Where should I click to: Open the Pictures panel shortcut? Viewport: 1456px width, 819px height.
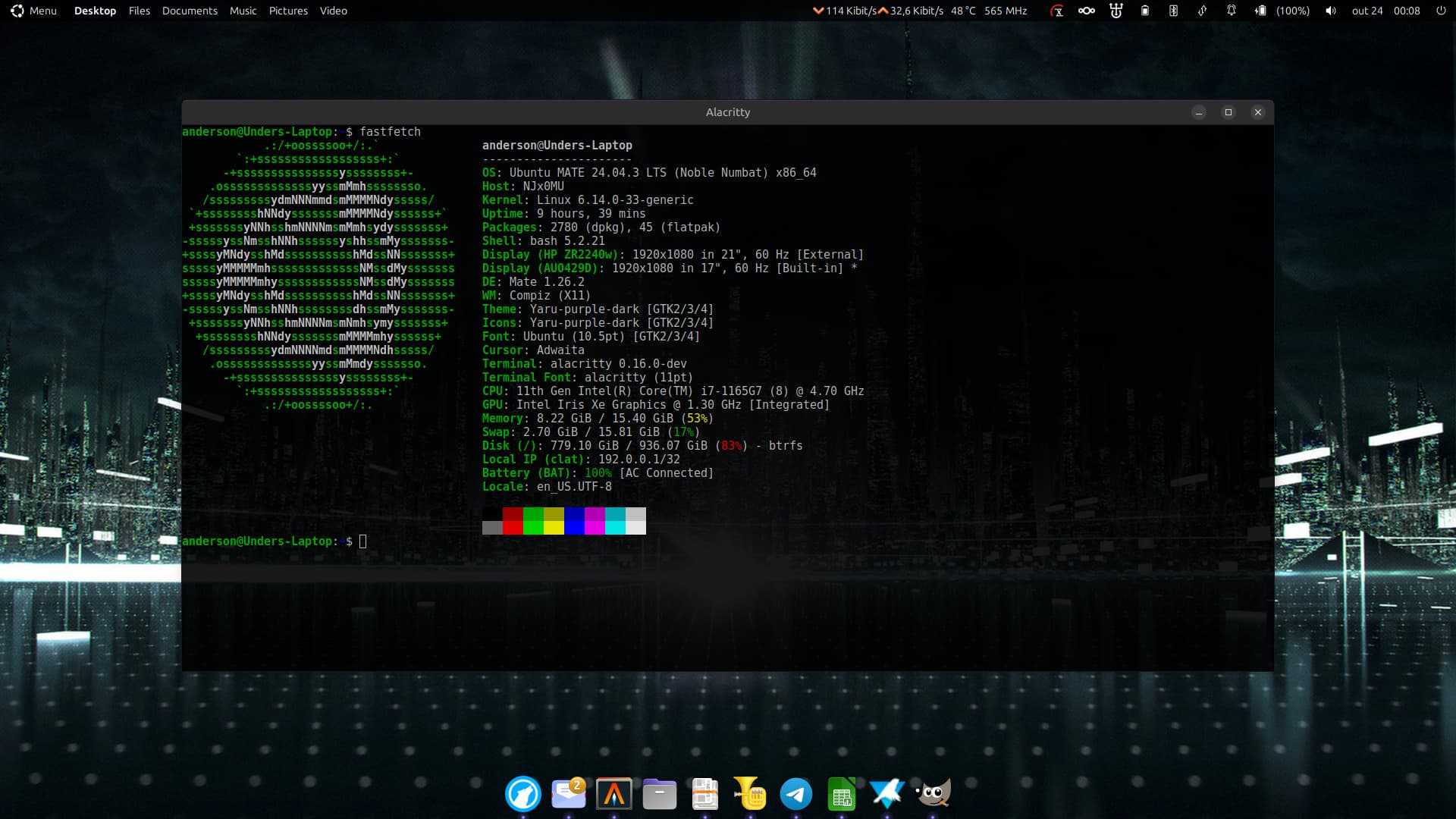point(288,11)
